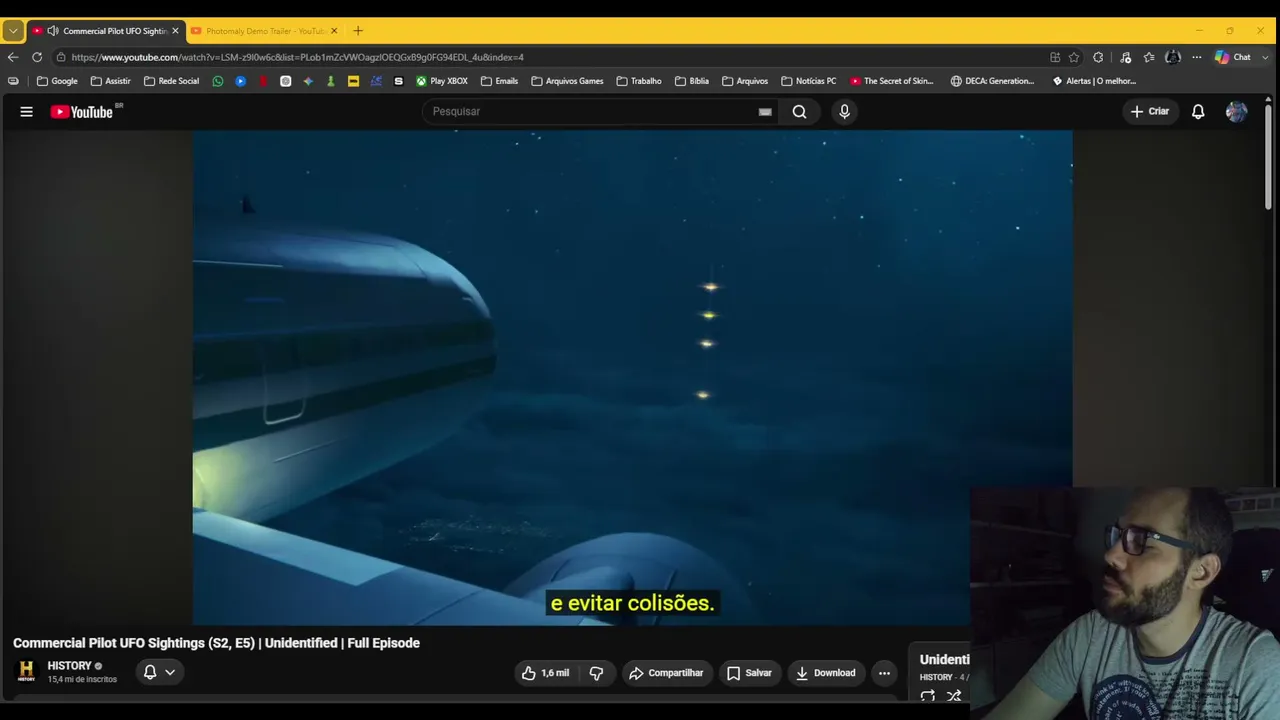The height and width of the screenshot is (720, 1280).
Task: Open the Emails bookmarks folder
Action: (499, 81)
